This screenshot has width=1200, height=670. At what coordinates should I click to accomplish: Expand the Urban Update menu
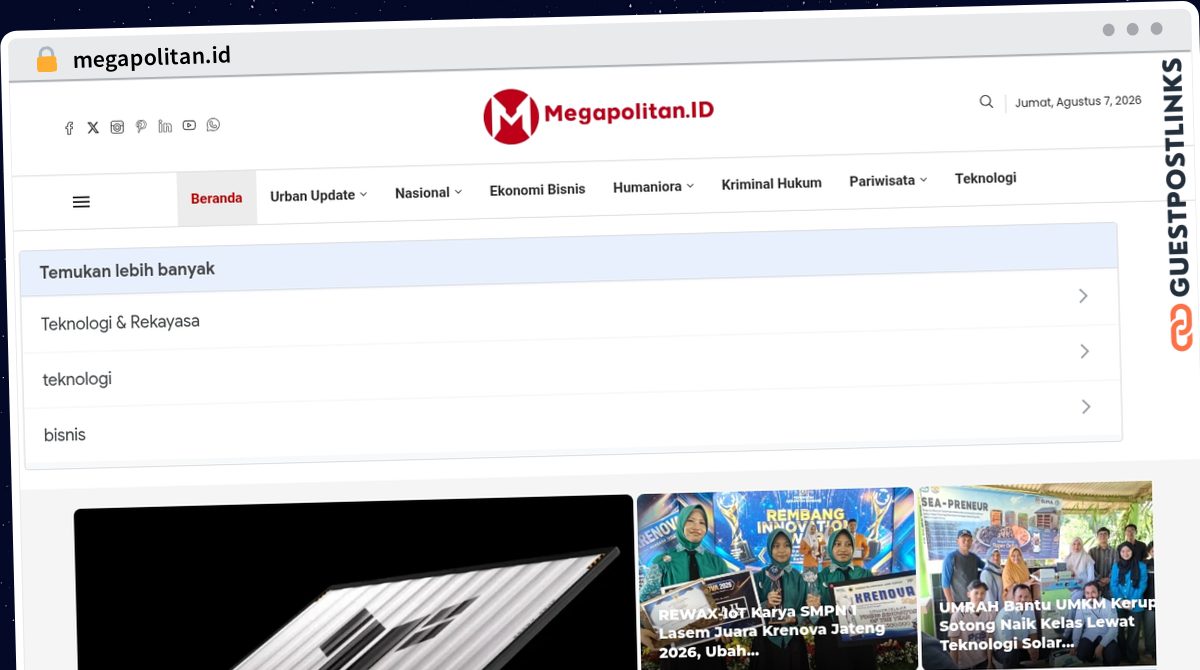[x=318, y=196]
